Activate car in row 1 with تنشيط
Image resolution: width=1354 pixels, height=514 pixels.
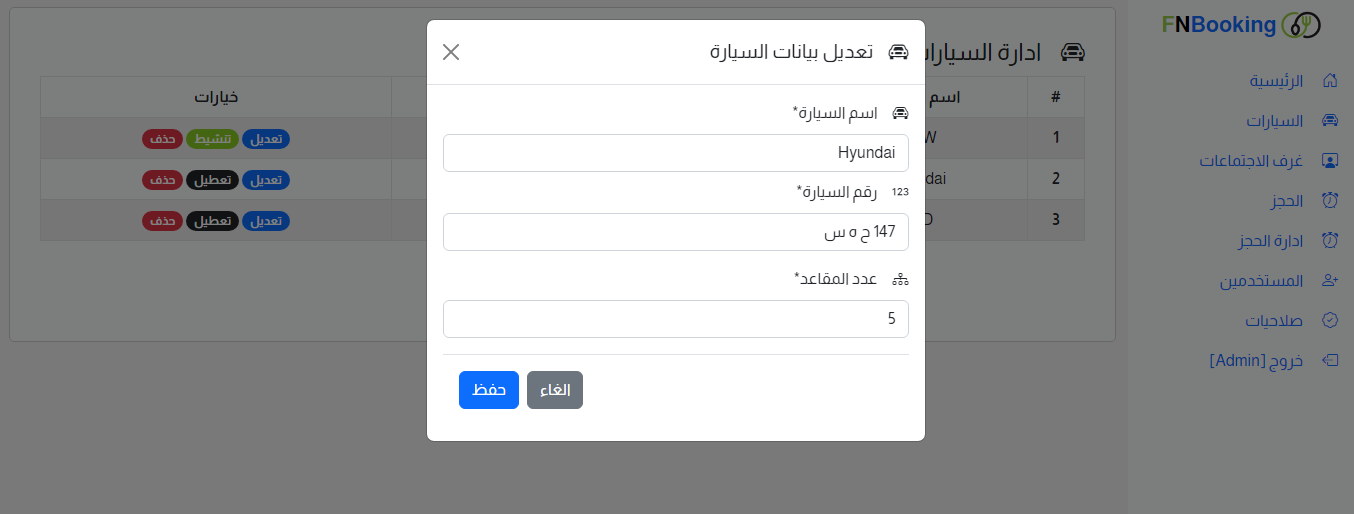click(x=211, y=140)
